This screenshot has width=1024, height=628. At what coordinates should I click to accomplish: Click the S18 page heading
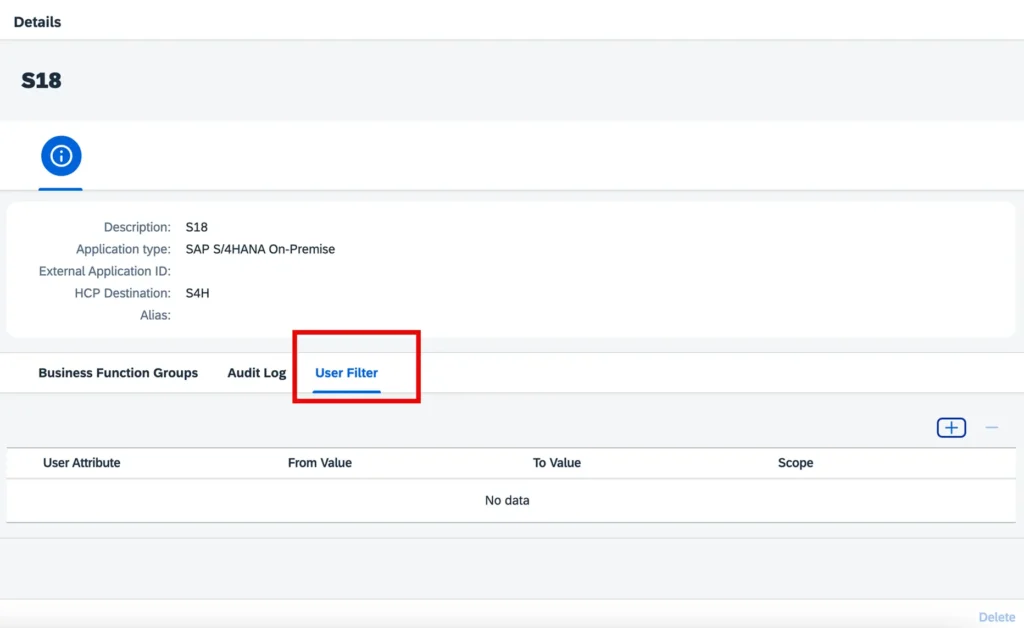[41, 81]
